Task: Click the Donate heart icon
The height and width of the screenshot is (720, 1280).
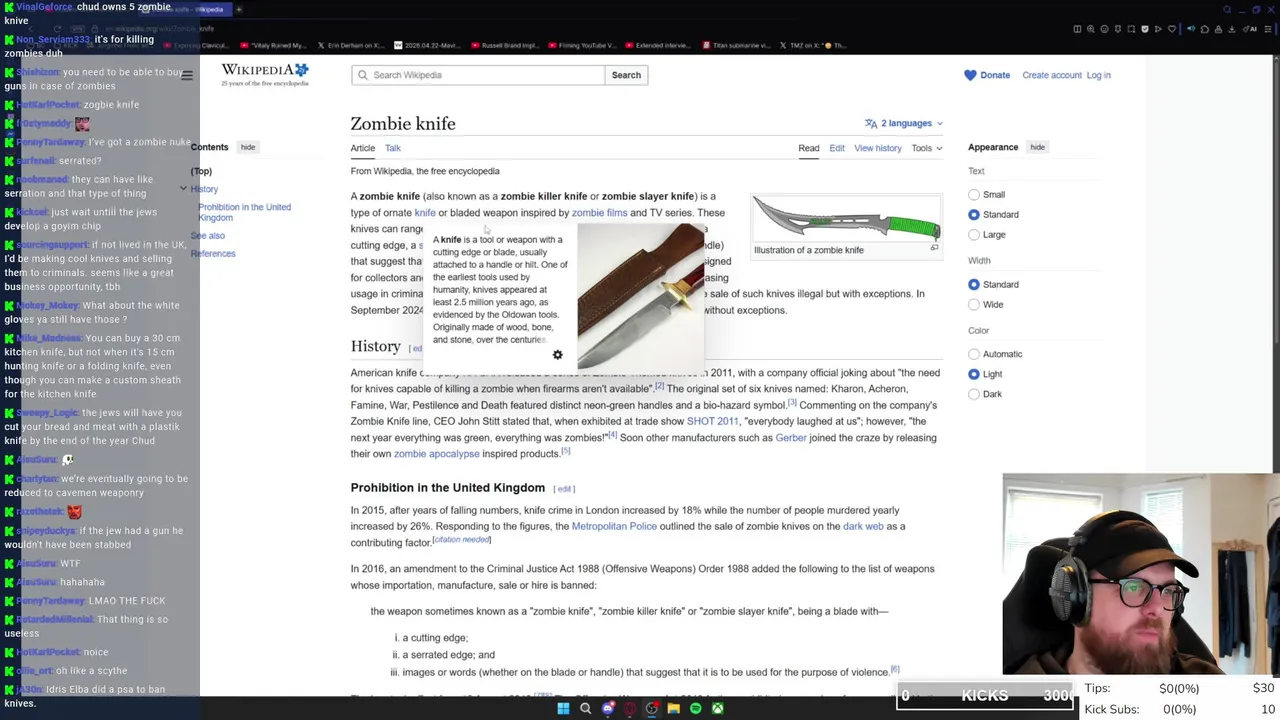Action: point(970,75)
